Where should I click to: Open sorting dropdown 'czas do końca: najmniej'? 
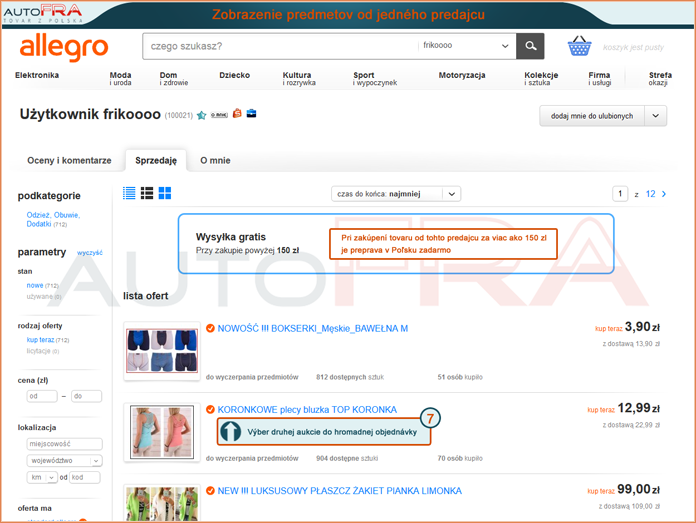[396, 194]
